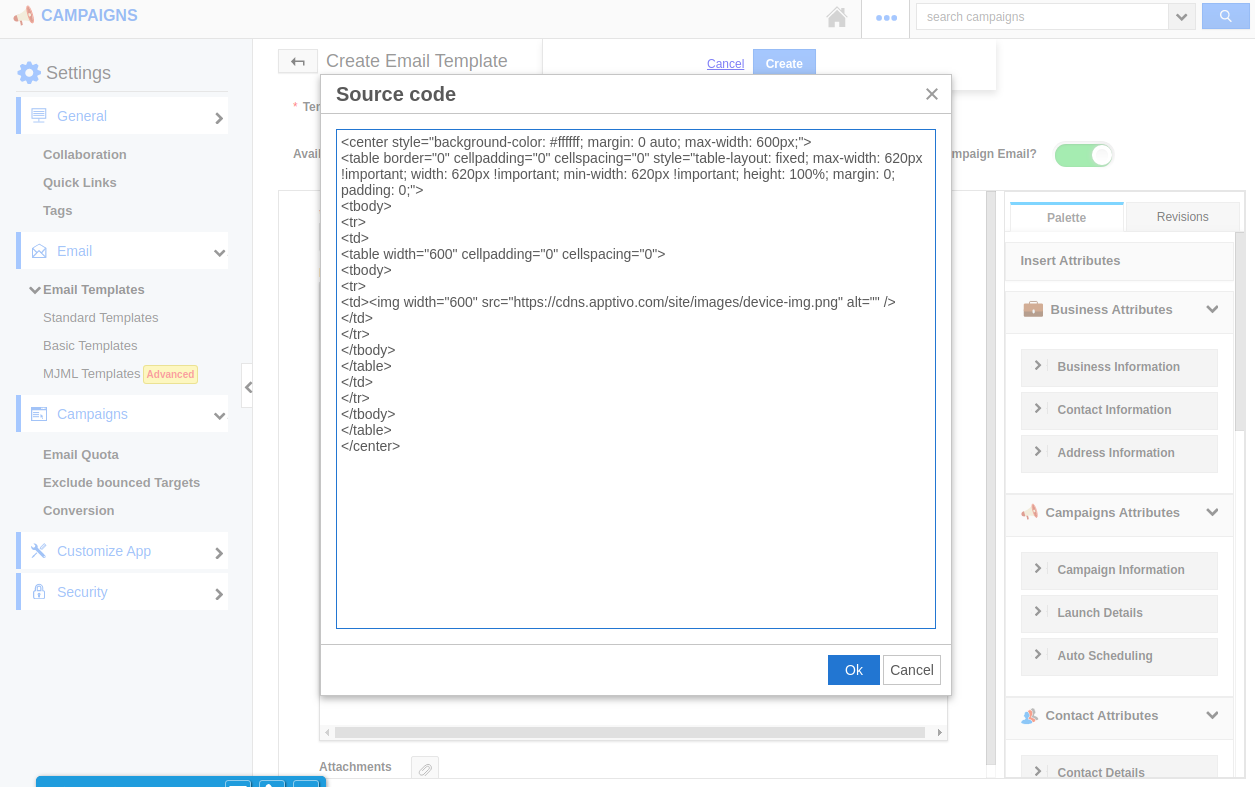Close the Source code dialog
The height and width of the screenshot is (787, 1255).
(932, 94)
